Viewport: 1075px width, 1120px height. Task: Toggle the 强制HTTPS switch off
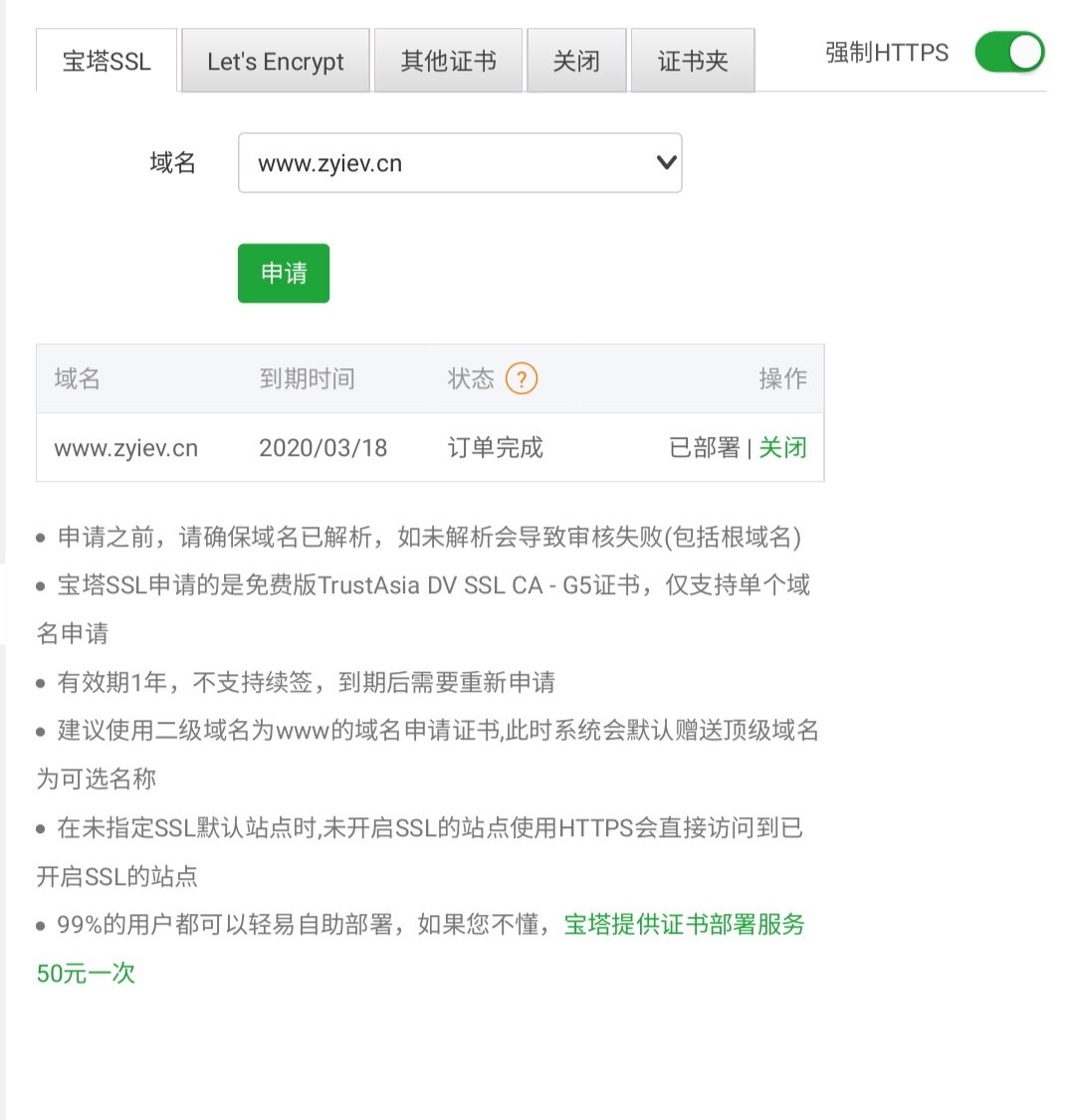coord(1009,53)
